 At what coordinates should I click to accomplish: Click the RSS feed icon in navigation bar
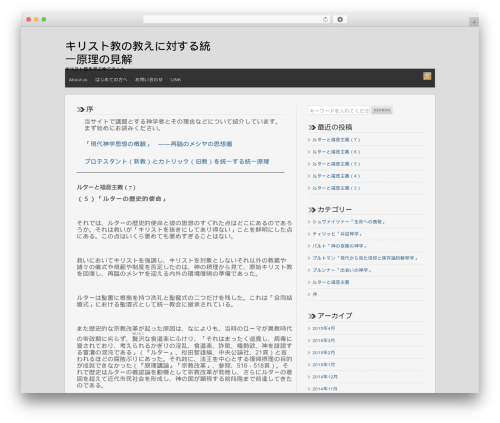[427, 76]
